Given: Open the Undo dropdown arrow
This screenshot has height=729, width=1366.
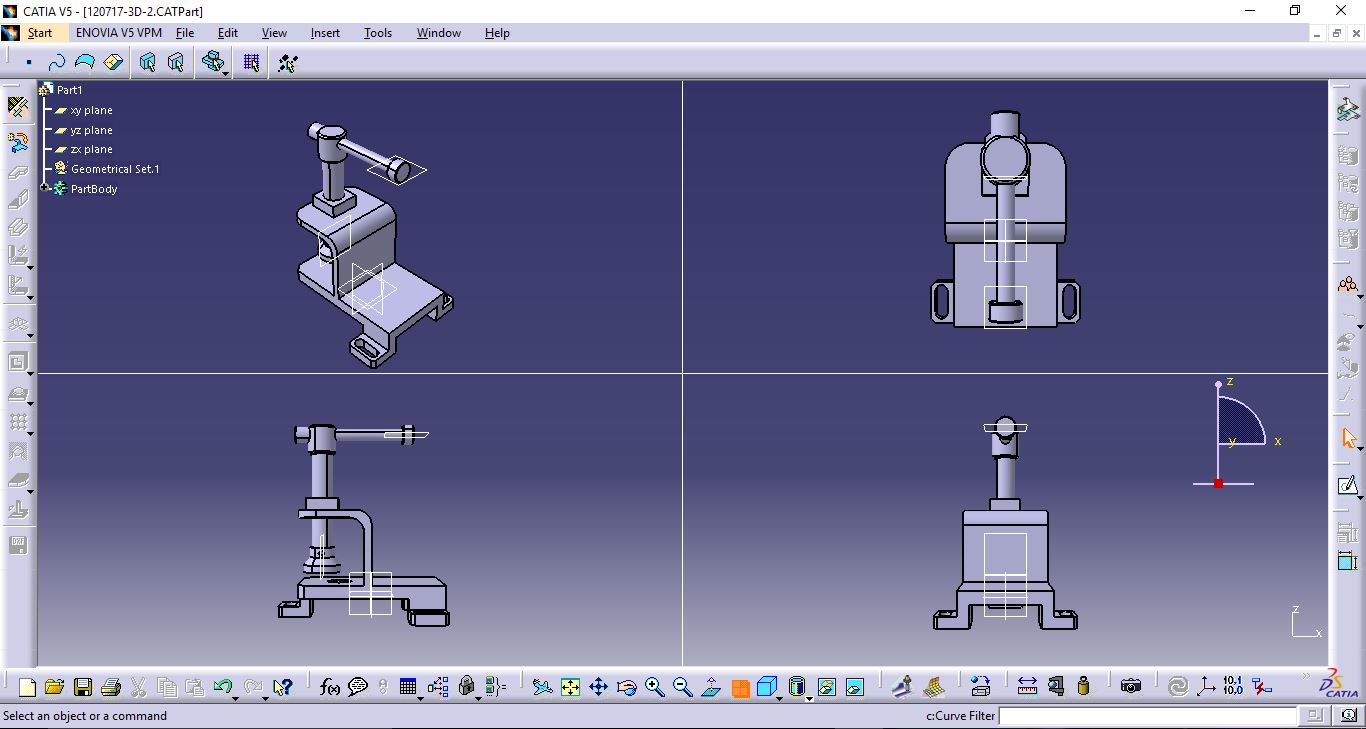Looking at the screenshot, I should tap(236, 699).
